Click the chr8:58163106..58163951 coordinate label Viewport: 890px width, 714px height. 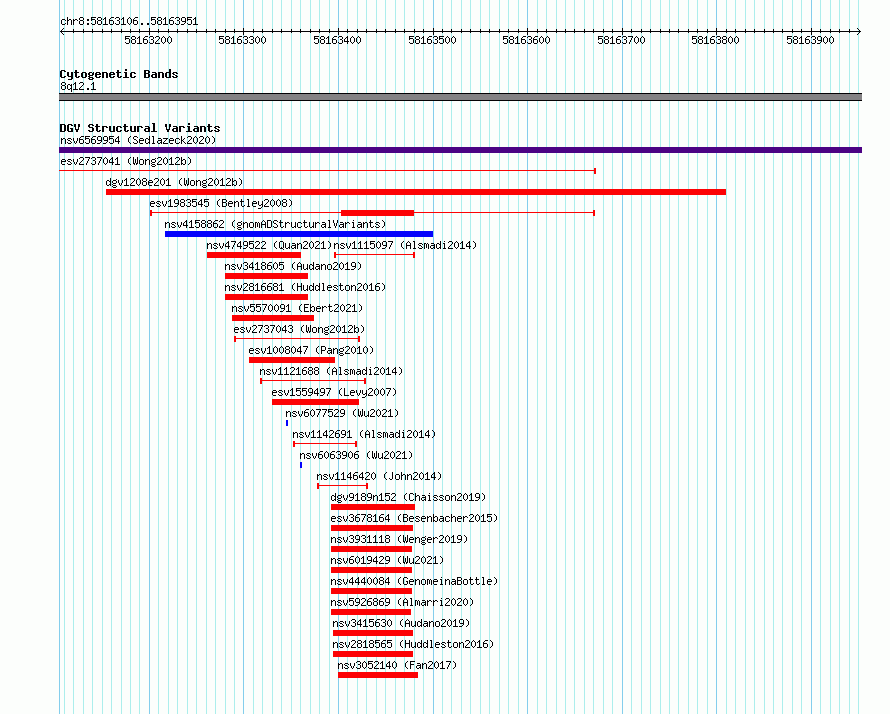click(x=129, y=21)
